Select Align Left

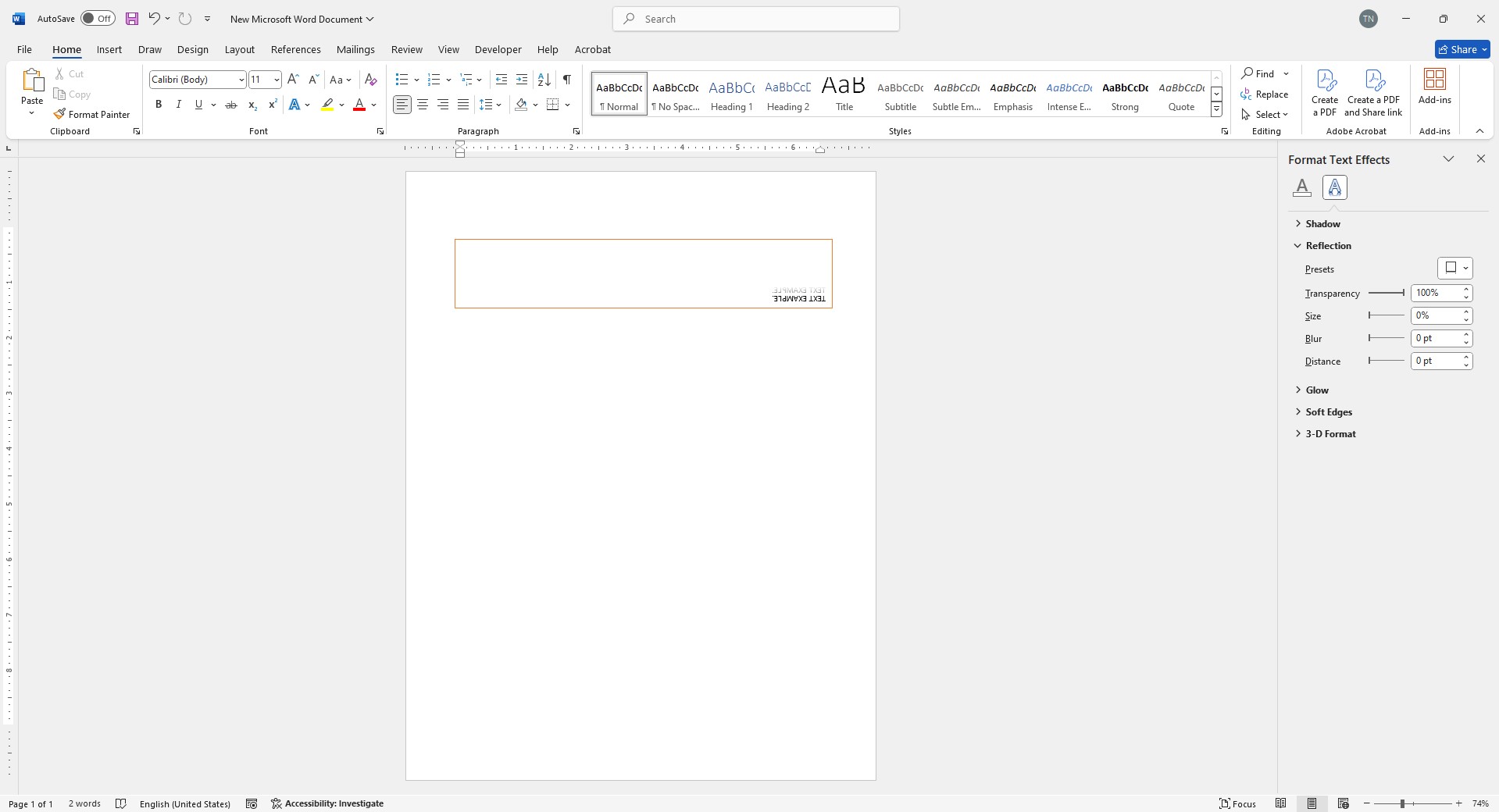click(402, 105)
